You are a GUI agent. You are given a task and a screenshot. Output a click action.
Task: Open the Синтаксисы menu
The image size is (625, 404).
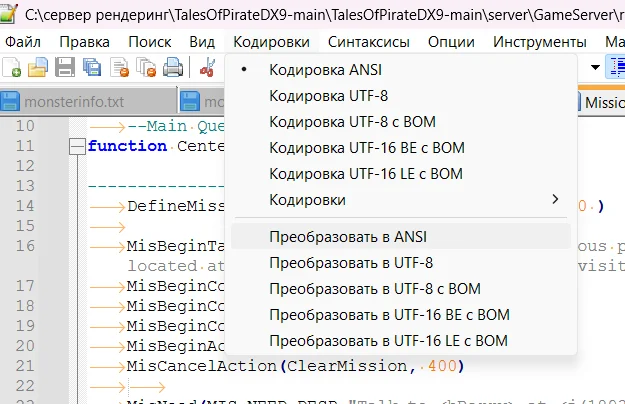368,42
